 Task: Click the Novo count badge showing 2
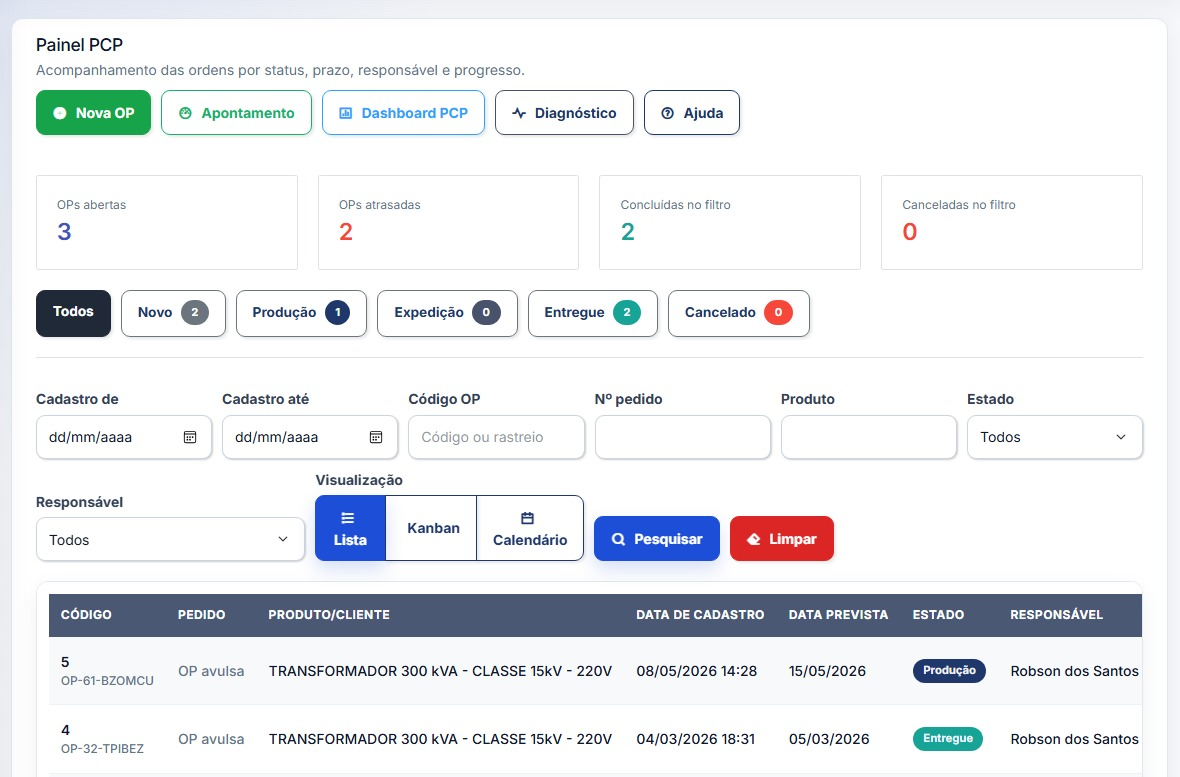(194, 312)
